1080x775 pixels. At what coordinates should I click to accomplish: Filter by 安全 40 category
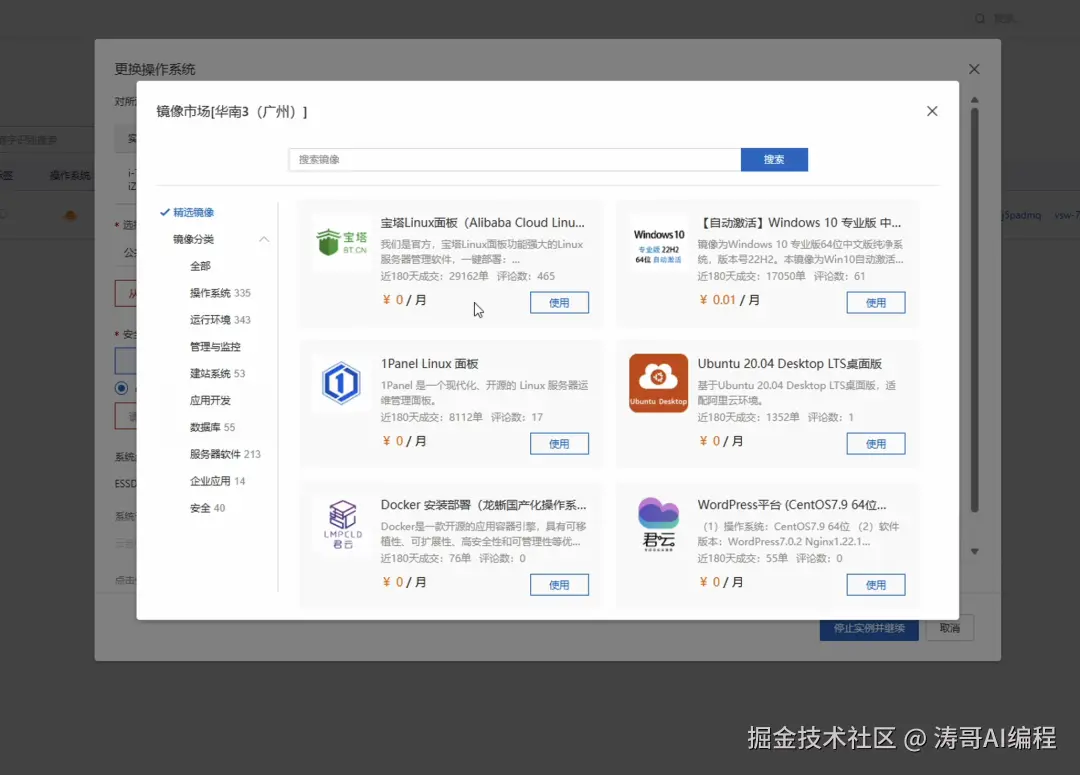(207, 508)
